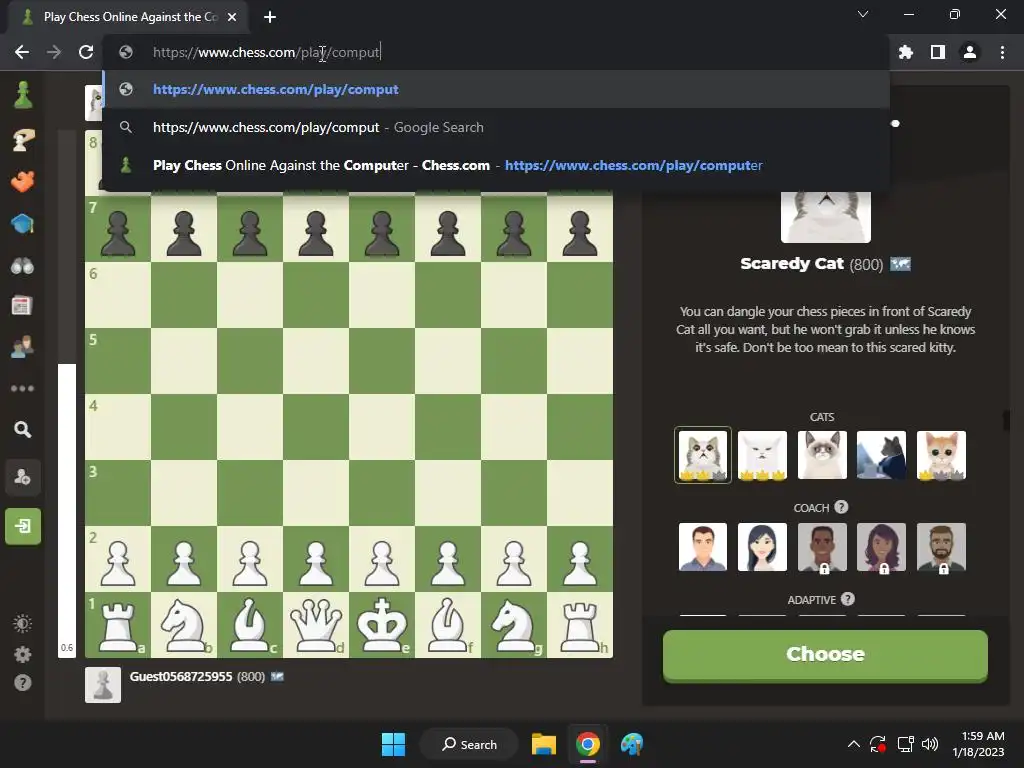Open the News newspaper icon
The height and width of the screenshot is (768, 1024).
click(22, 305)
